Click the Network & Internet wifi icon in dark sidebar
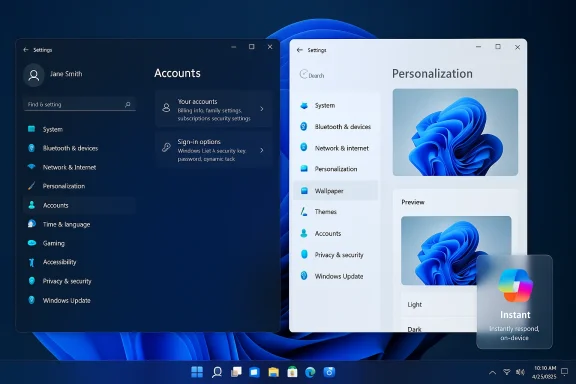This screenshot has width=576, height=384. 32,166
